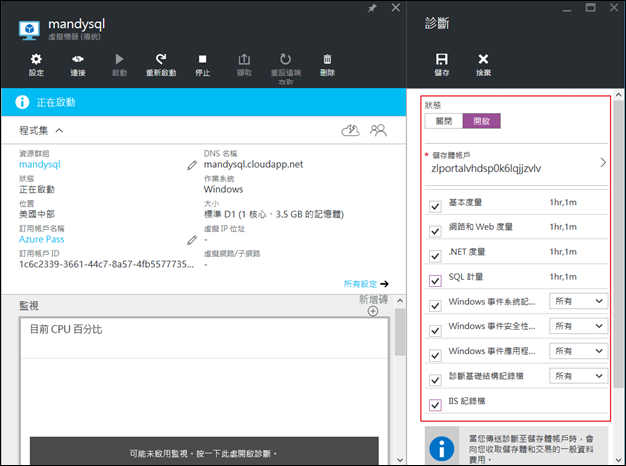Screen dimensions: 626x466
Task: Click the size 標準 D1 text
Action: 274,214
